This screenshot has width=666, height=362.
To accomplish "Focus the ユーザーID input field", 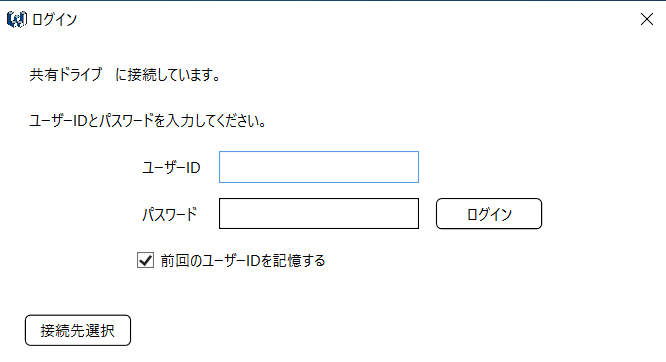I will pyautogui.click(x=319, y=167).
